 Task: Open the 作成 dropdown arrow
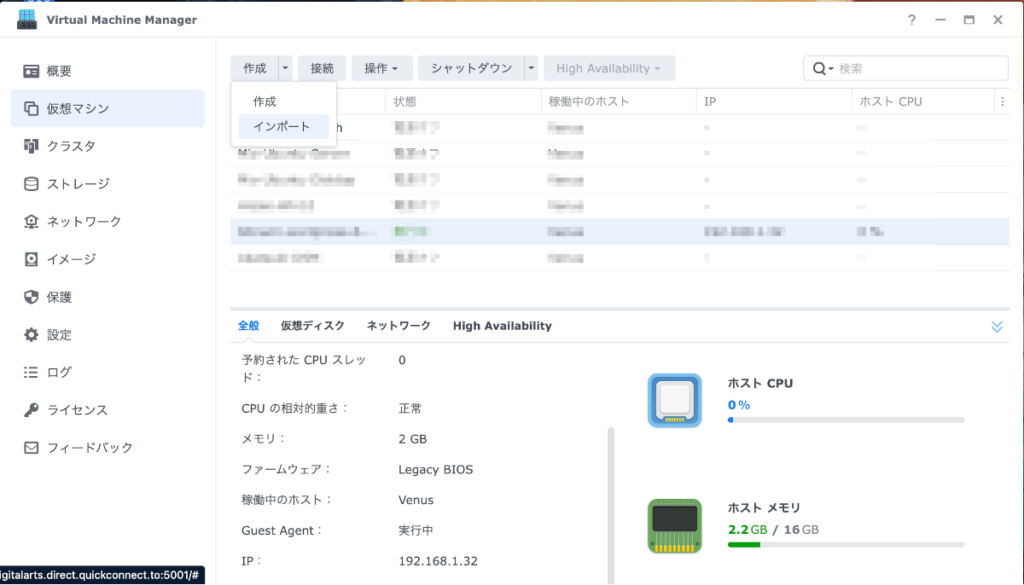click(x=285, y=68)
